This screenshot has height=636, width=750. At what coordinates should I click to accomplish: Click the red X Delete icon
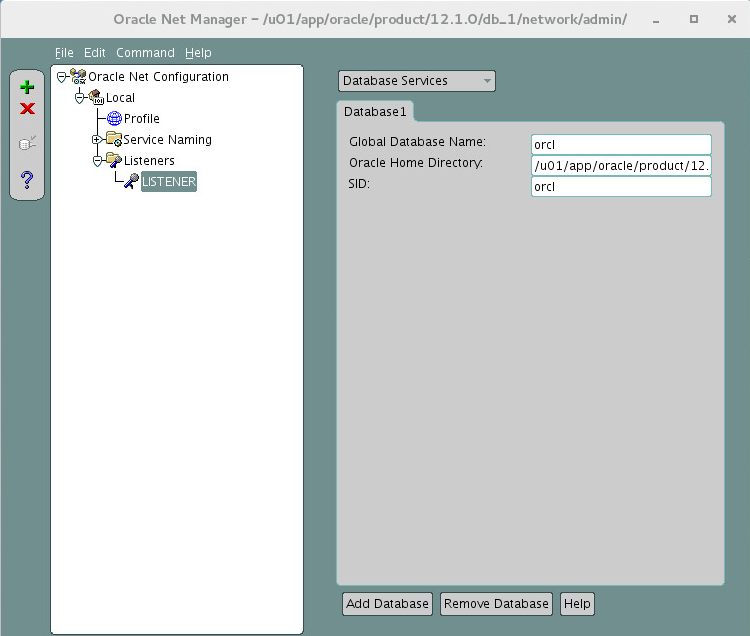pyautogui.click(x=27, y=109)
